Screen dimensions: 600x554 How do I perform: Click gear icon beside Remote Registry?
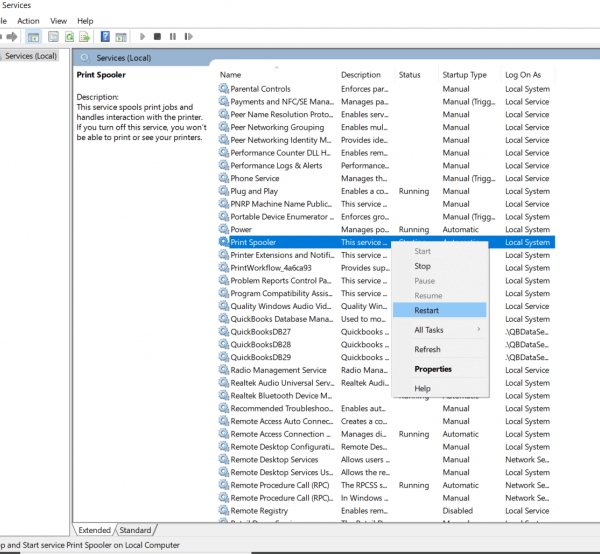click(x=223, y=511)
